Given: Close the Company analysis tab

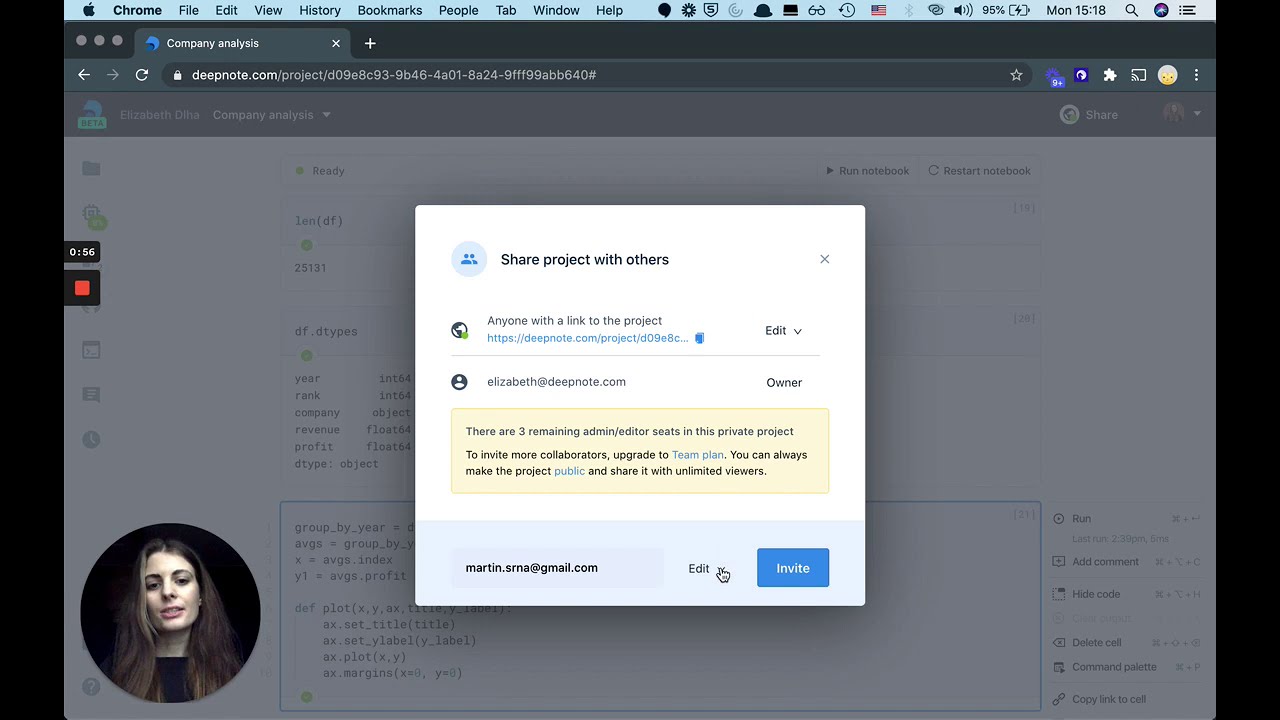Looking at the screenshot, I should 336,43.
